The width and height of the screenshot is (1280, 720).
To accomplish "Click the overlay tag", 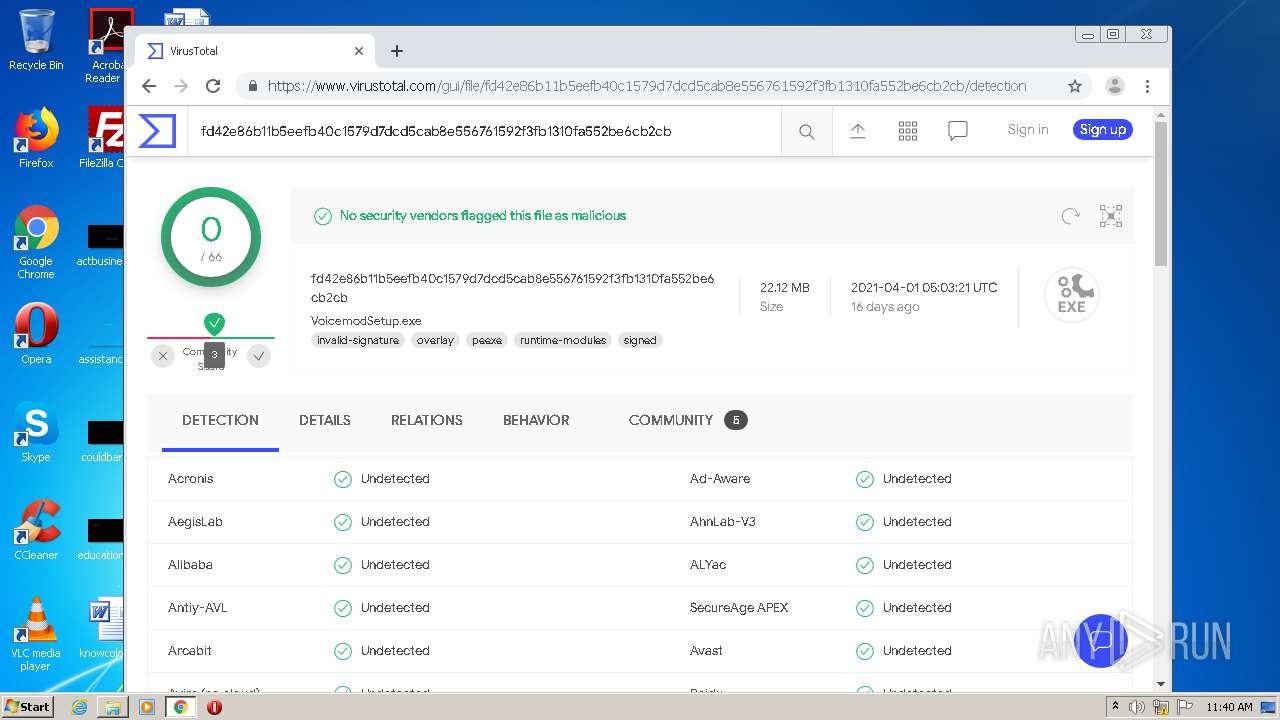I will 435,341.
